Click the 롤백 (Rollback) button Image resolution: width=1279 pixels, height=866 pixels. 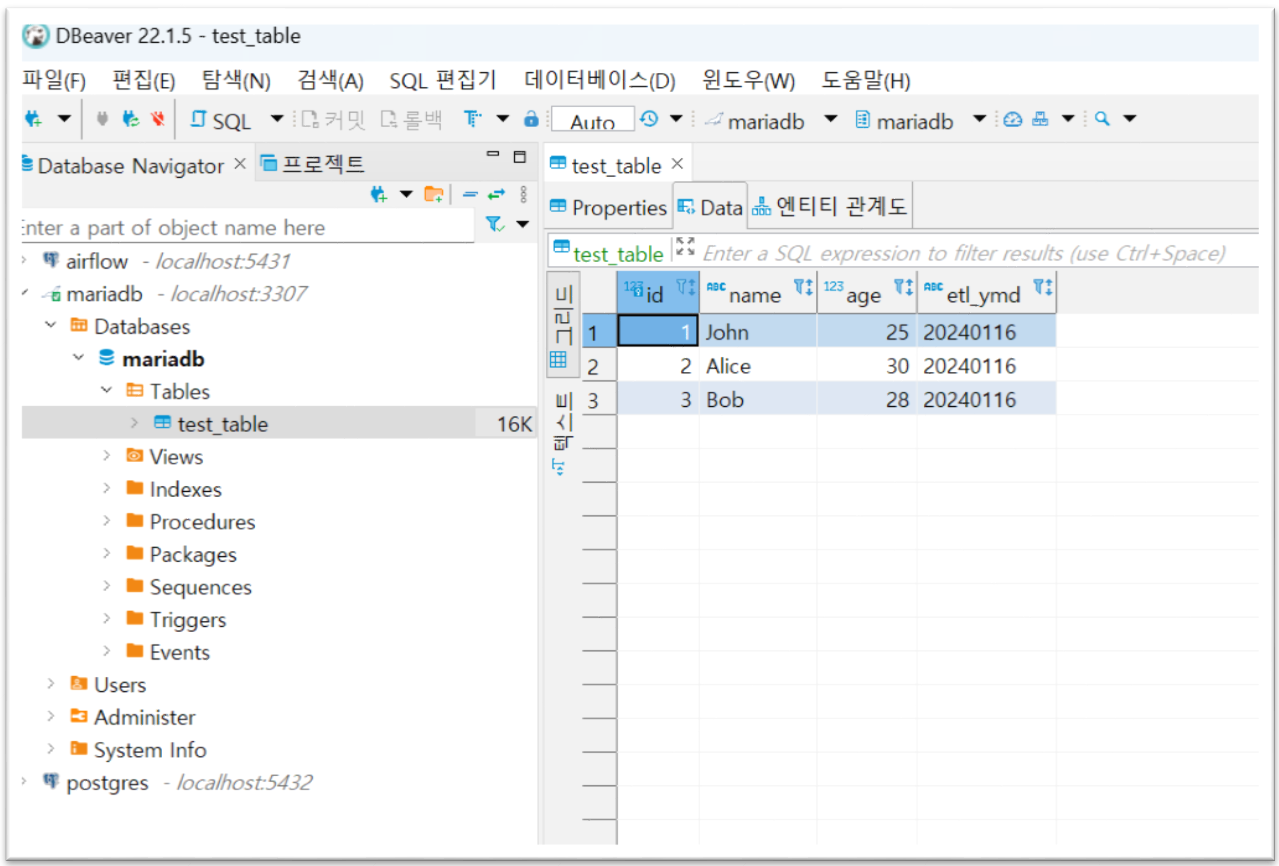410,120
